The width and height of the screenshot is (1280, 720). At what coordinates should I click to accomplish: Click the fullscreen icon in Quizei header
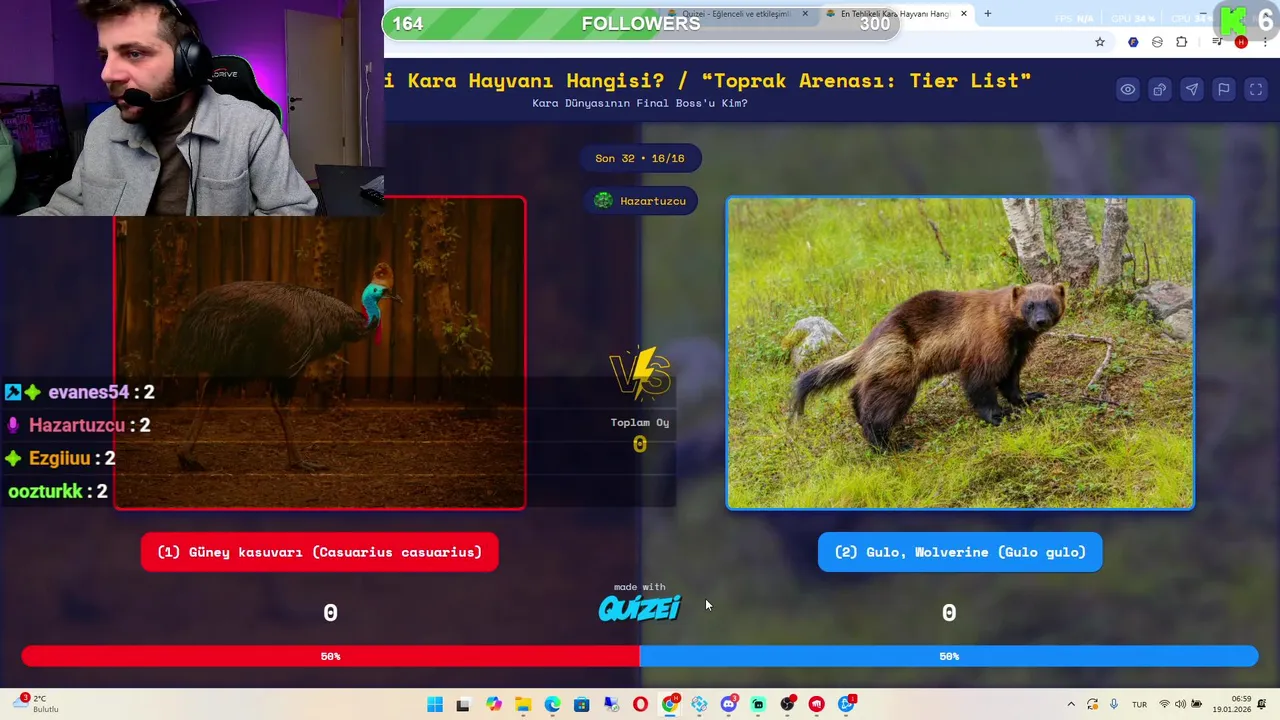point(1256,90)
